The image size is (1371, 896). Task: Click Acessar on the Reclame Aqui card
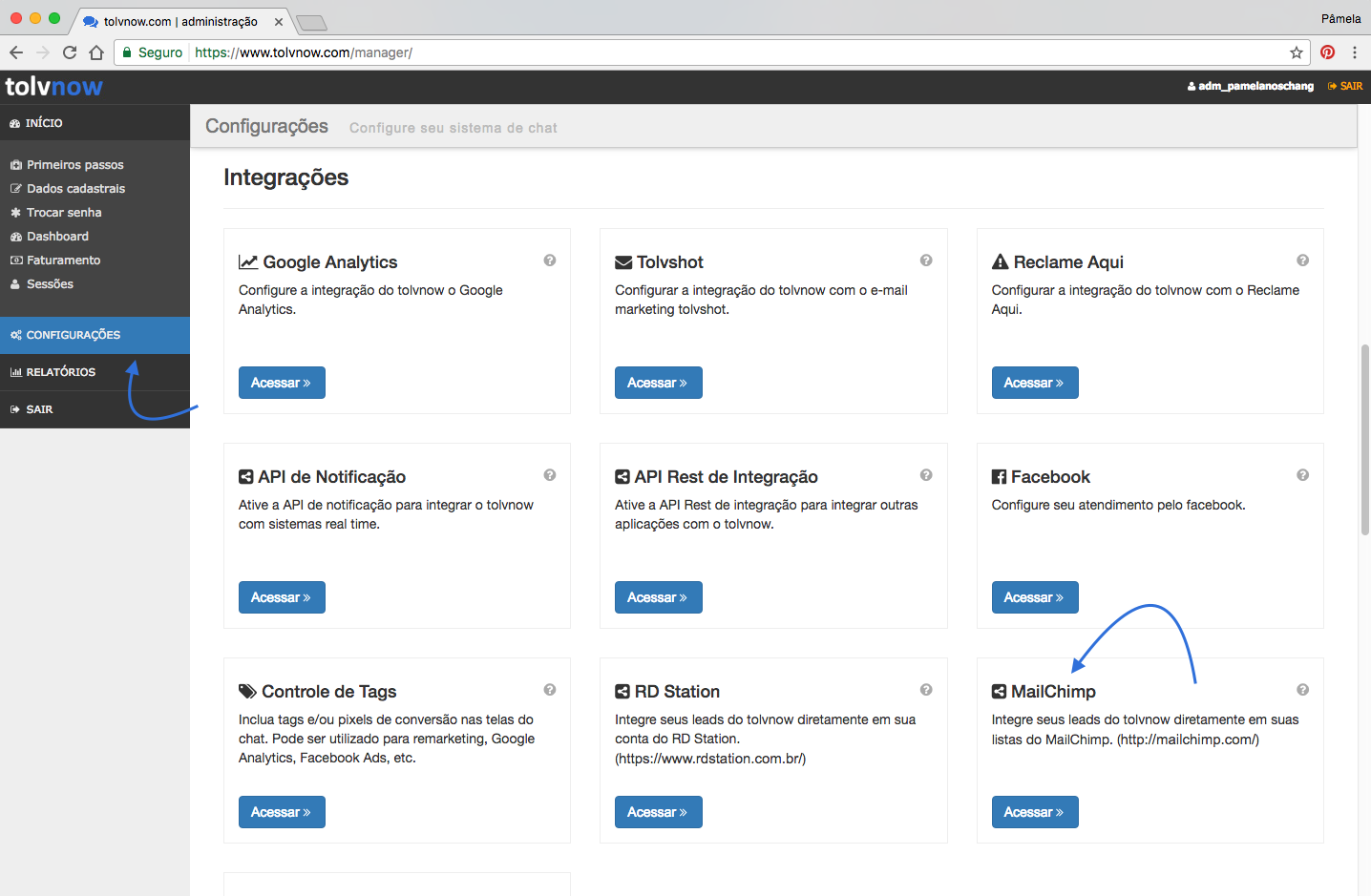[x=1035, y=383]
